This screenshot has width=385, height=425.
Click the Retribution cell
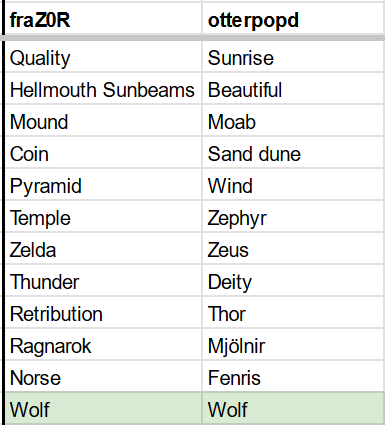(104, 312)
